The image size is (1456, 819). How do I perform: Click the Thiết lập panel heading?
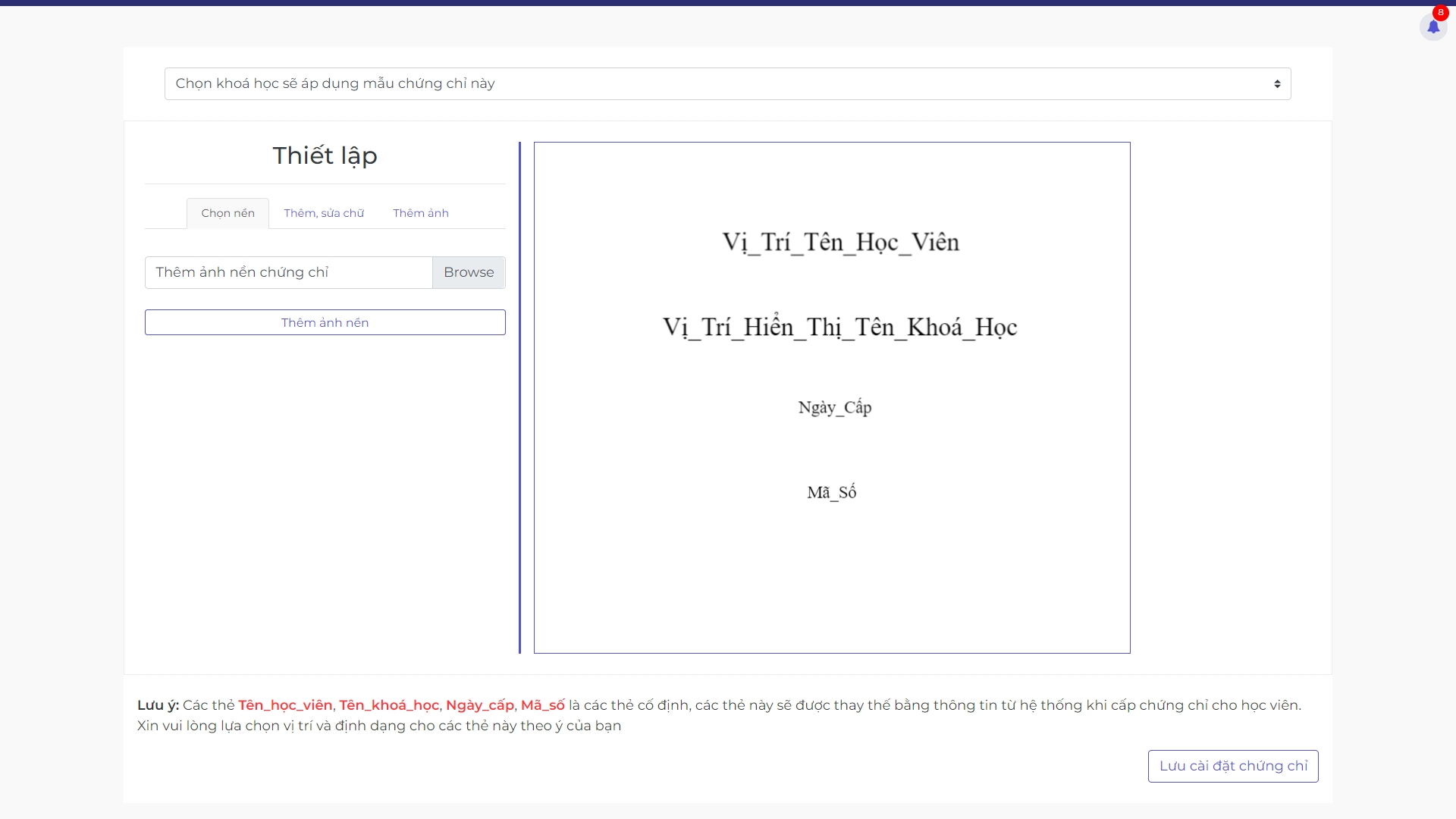tap(325, 155)
